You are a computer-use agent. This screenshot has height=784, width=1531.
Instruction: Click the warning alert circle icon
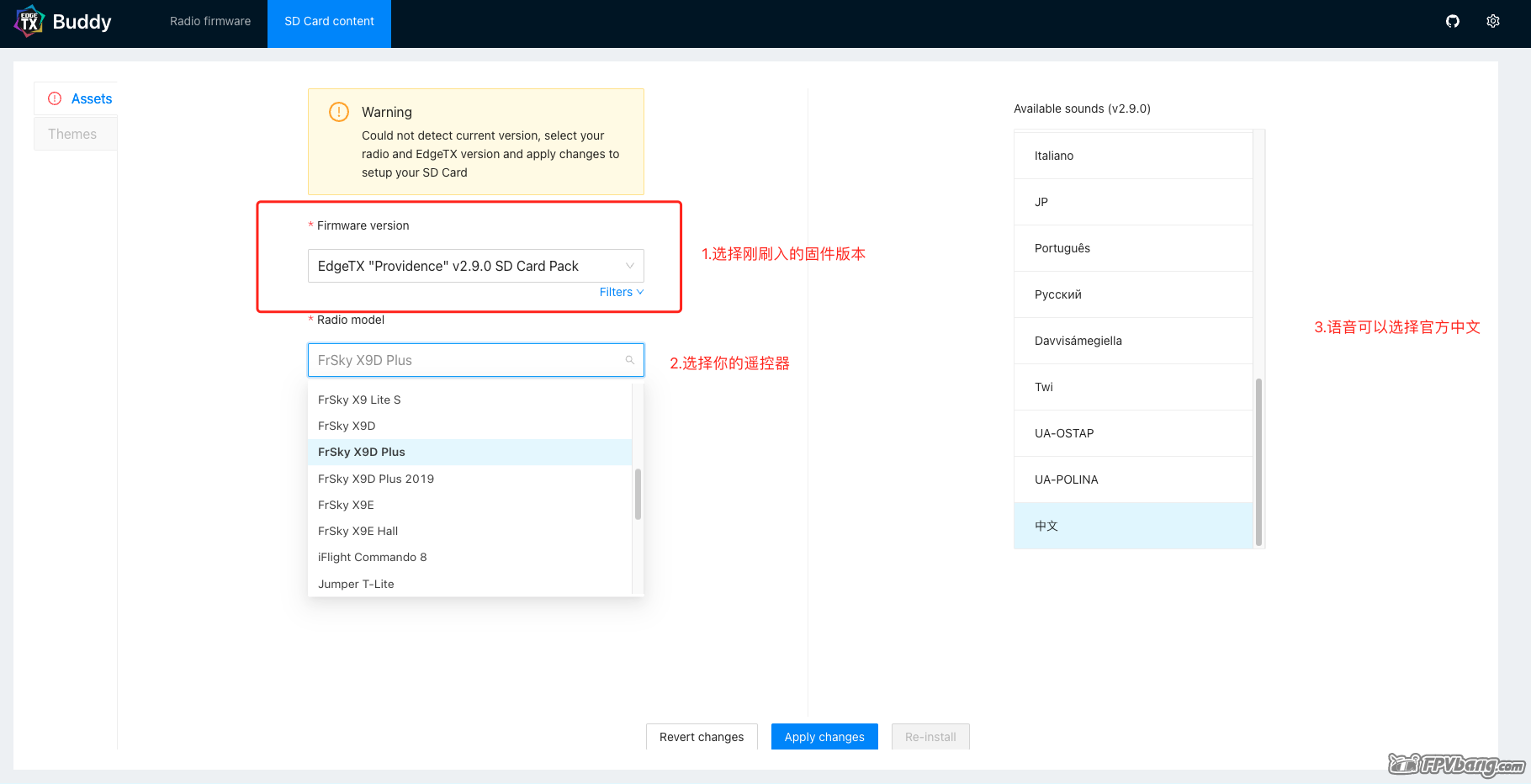339,112
